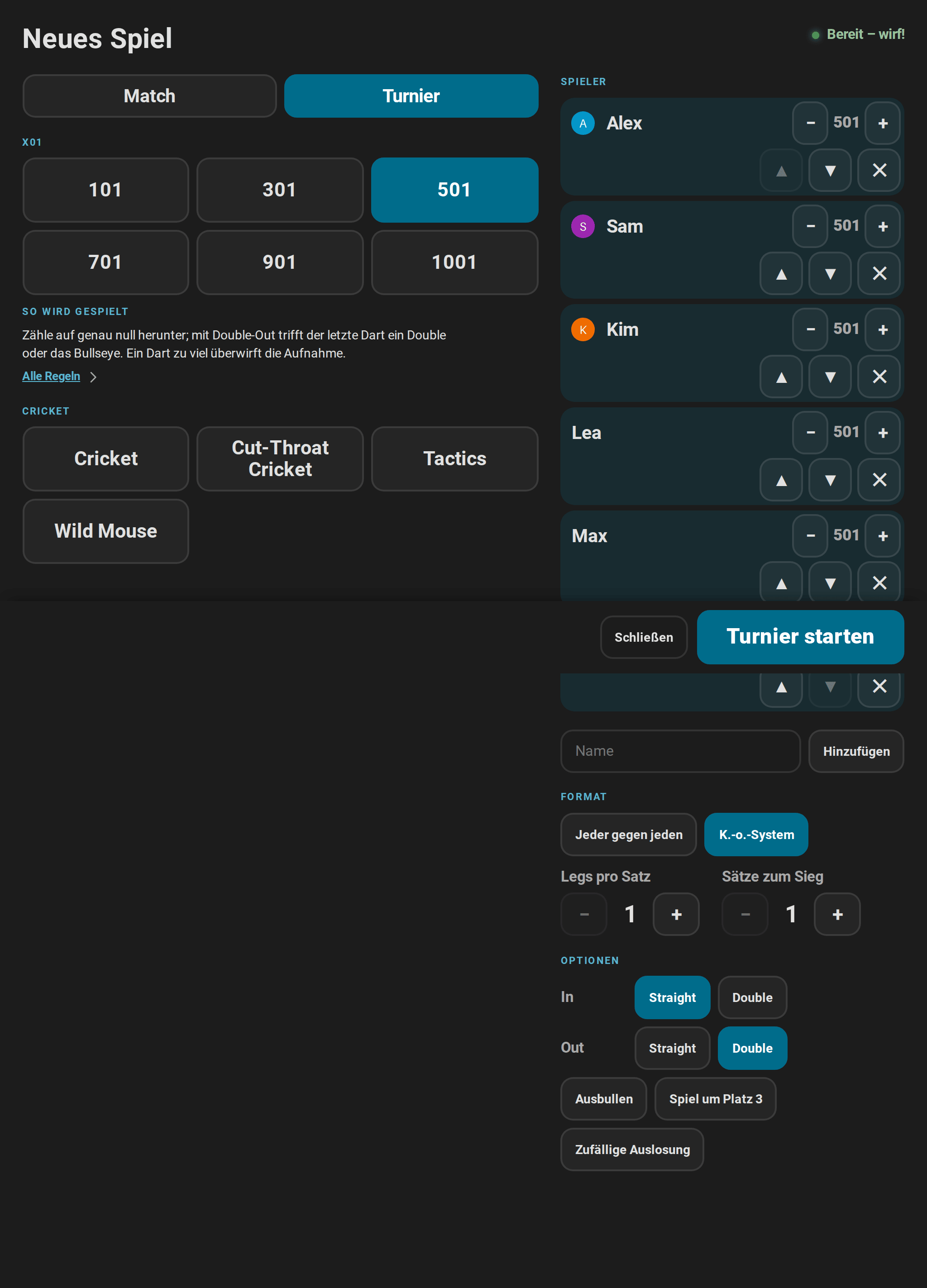Increase Legs pro Satz
The width and height of the screenshot is (927, 1288).
[676, 914]
